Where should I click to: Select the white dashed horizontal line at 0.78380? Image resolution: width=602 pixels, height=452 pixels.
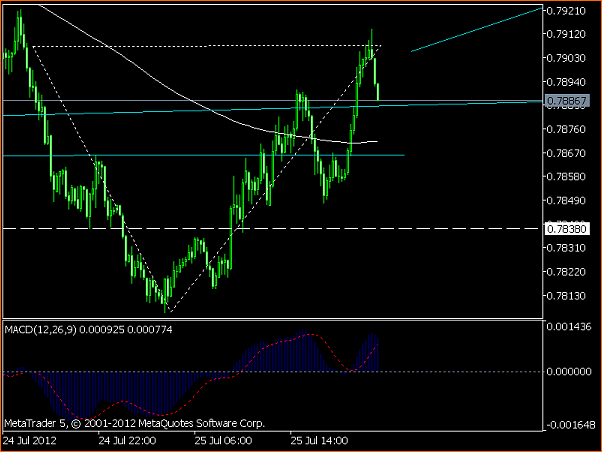pos(270,228)
